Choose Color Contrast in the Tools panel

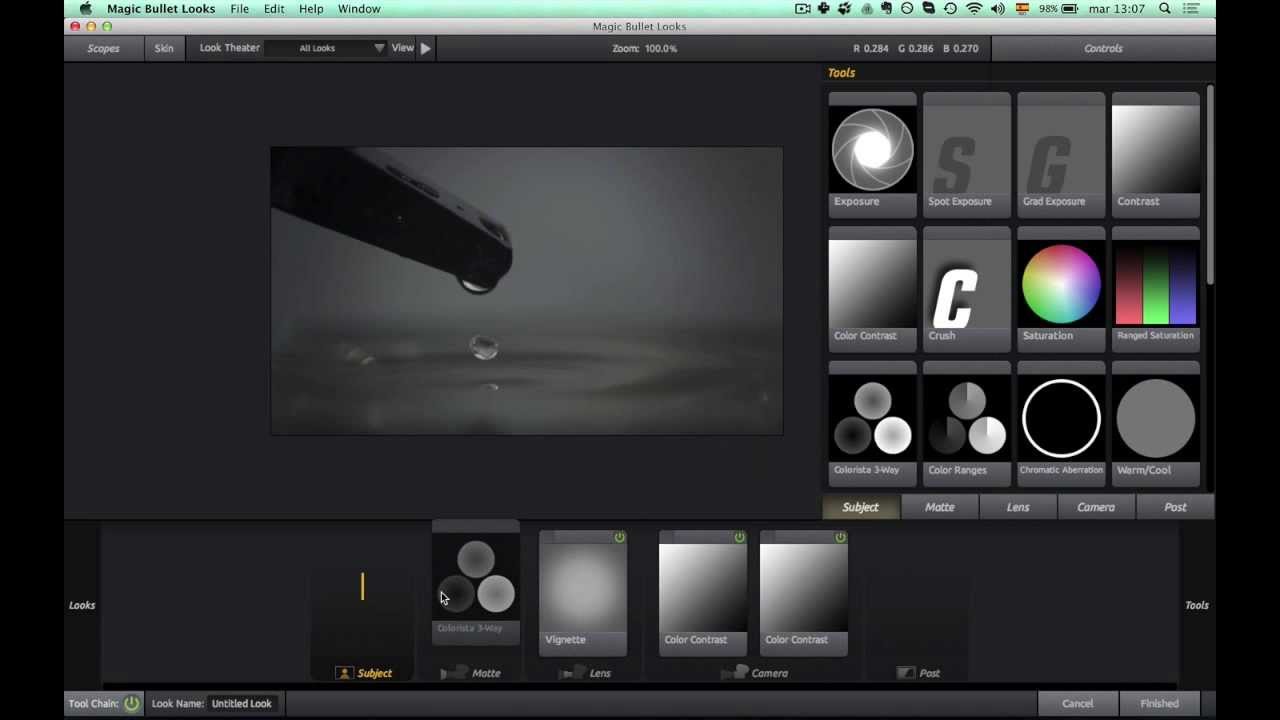[x=872, y=289]
